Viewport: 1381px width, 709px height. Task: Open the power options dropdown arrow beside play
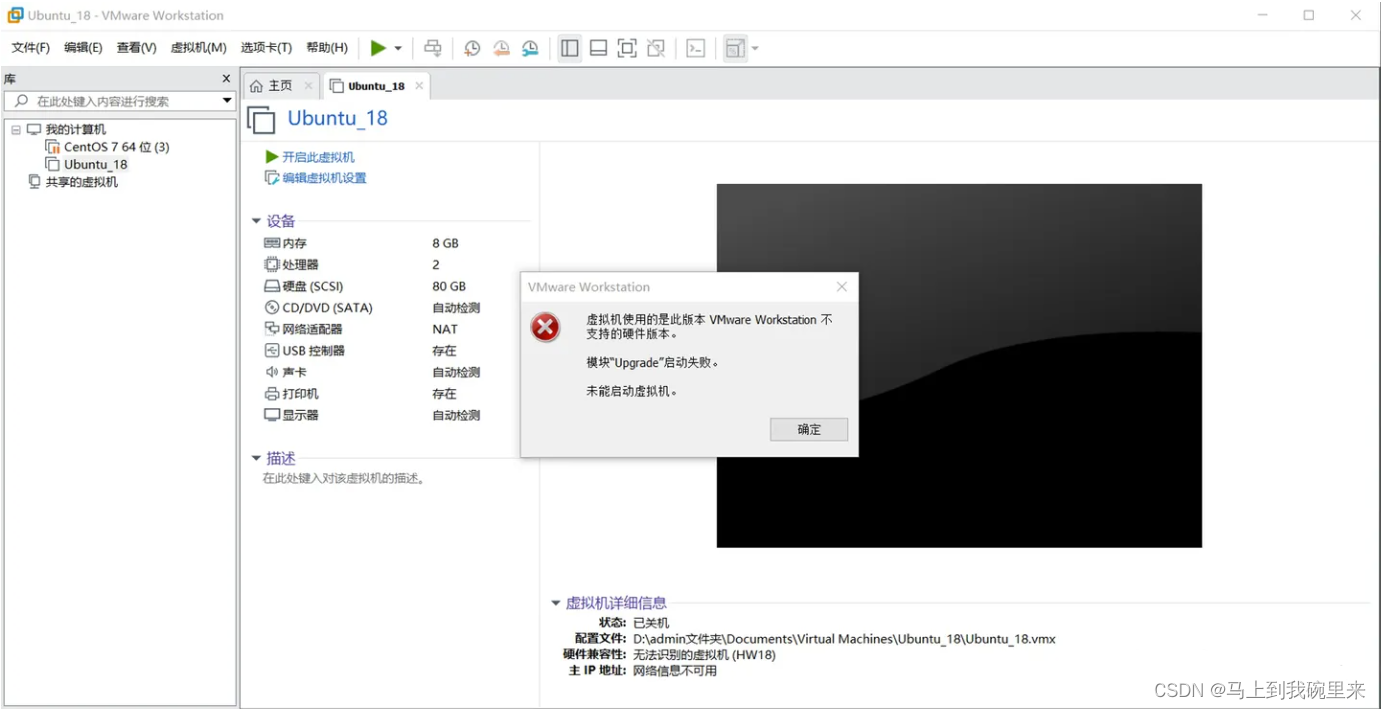[x=398, y=48]
